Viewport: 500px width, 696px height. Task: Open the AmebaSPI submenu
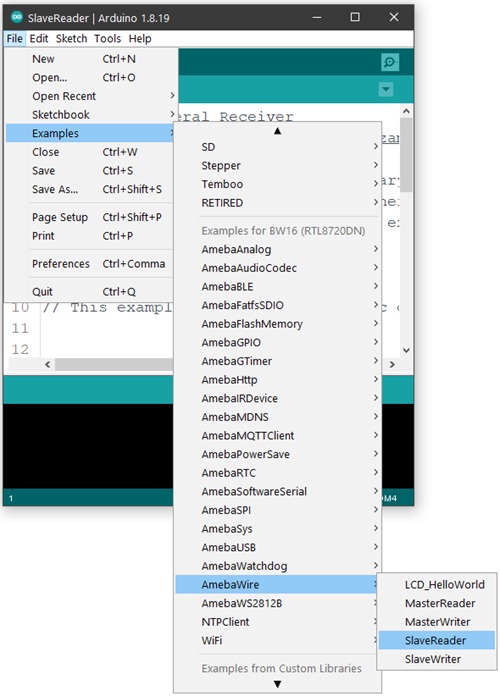(278, 510)
